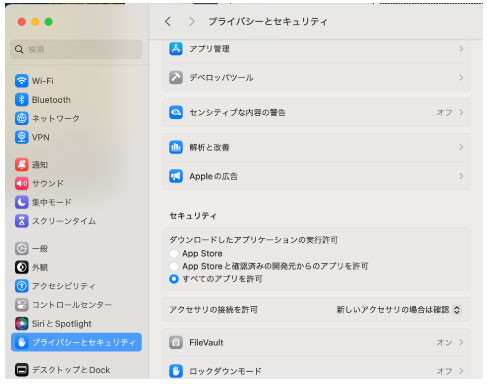The width and height of the screenshot is (487, 384).
Task: Open コントロールセンター label in sidebar
Action: pyautogui.click(x=72, y=305)
